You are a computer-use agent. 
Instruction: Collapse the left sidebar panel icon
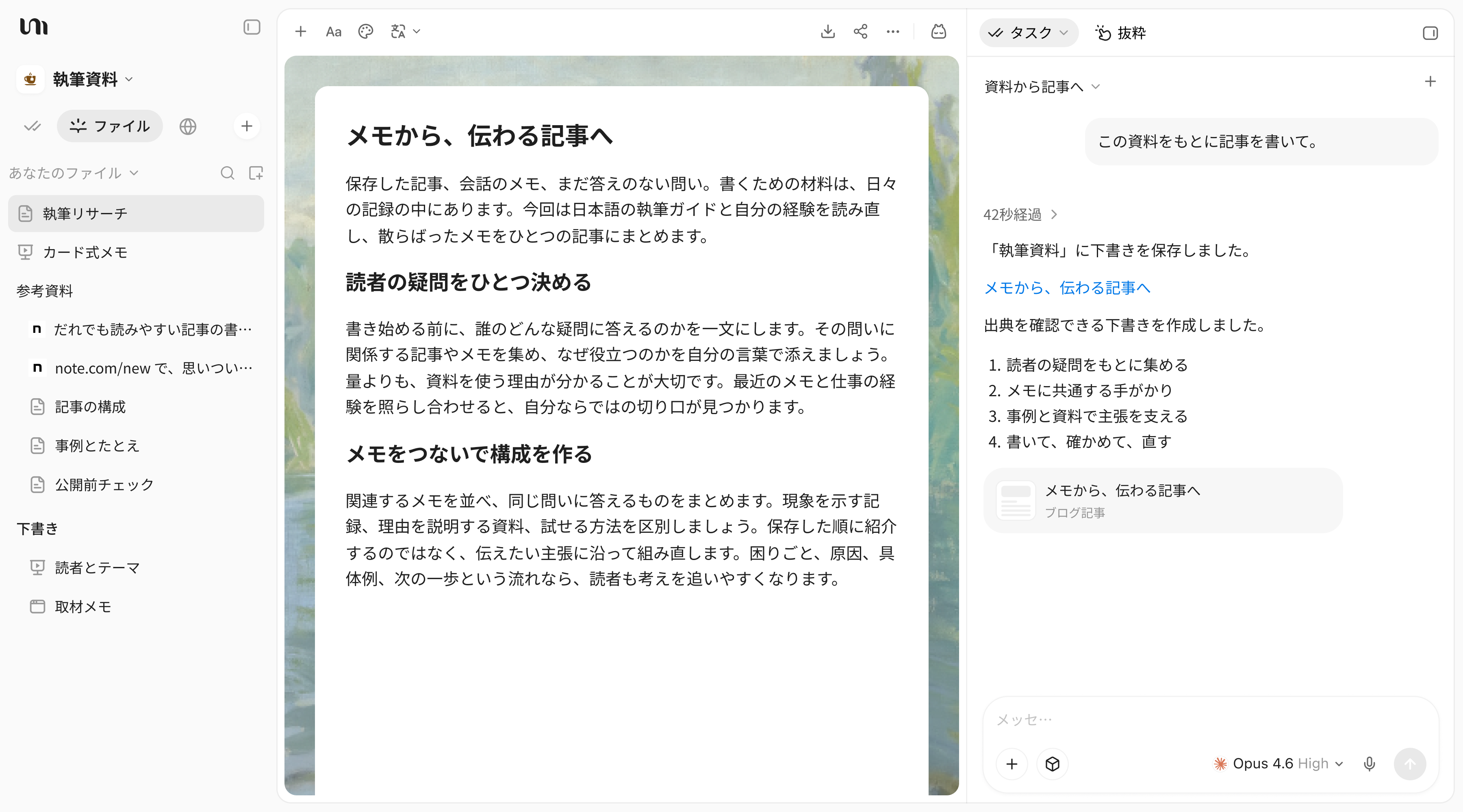252,27
